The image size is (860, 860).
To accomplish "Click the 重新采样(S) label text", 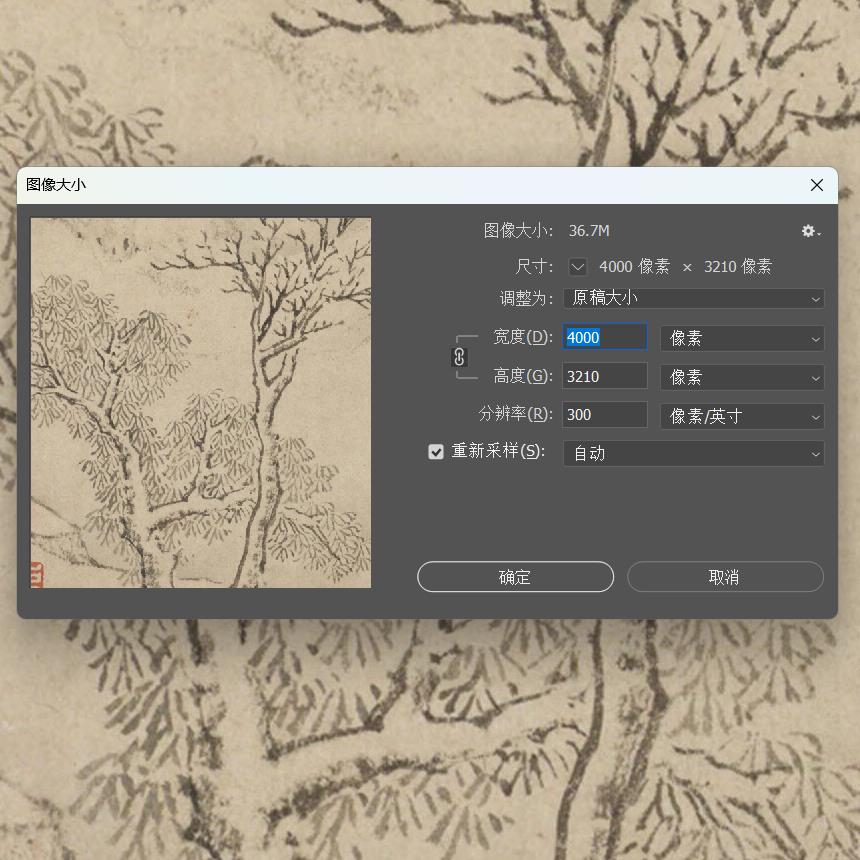I will pyautogui.click(x=498, y=451).
